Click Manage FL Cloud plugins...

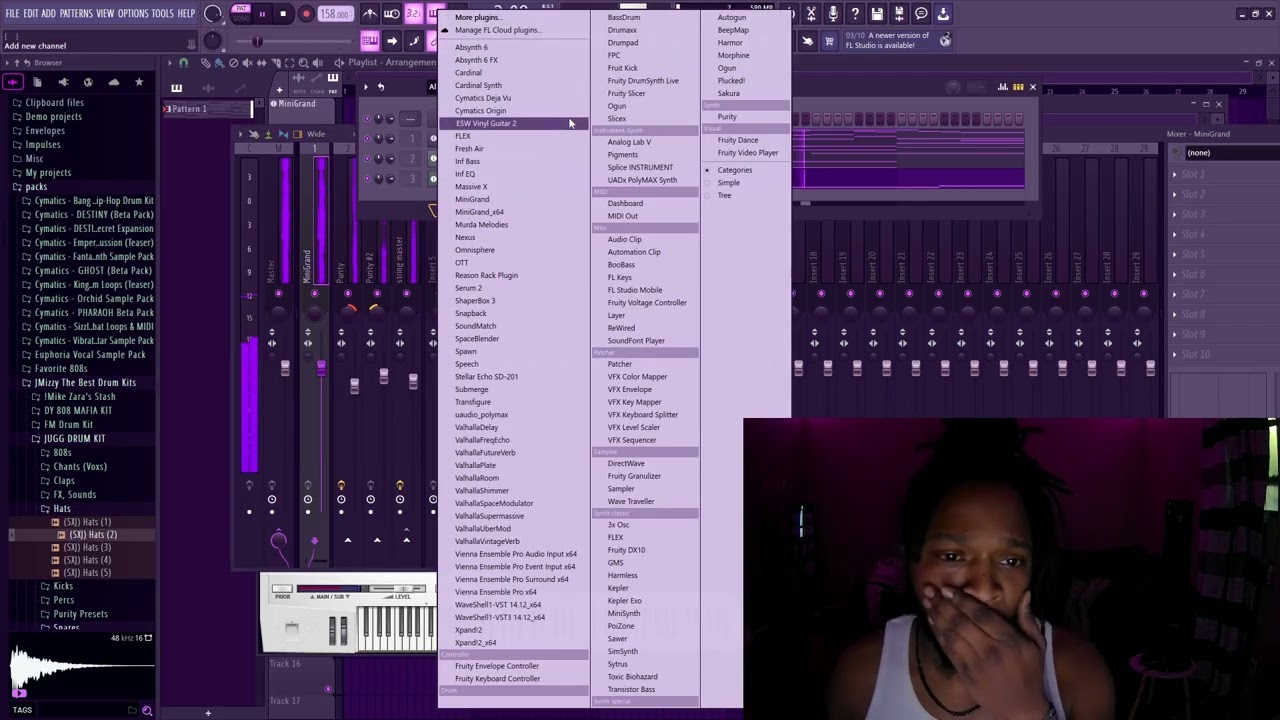[497, 30]
